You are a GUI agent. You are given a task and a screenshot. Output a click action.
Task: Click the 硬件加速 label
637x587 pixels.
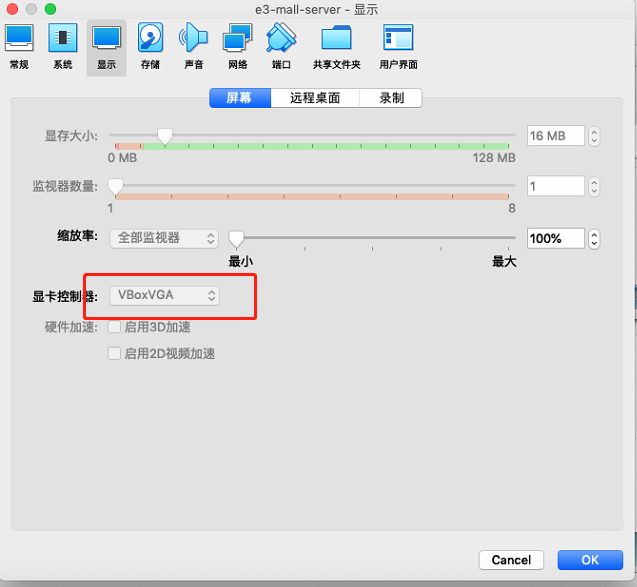pyautogui.click(x=71, y=327)
